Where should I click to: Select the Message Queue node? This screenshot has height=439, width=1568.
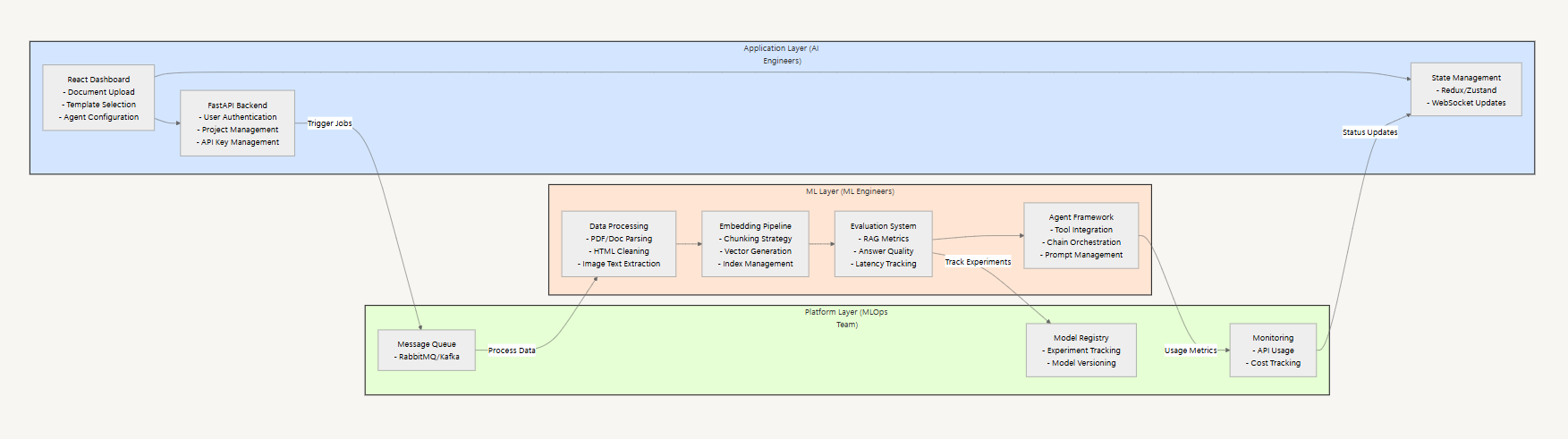(x=427, y=350)
